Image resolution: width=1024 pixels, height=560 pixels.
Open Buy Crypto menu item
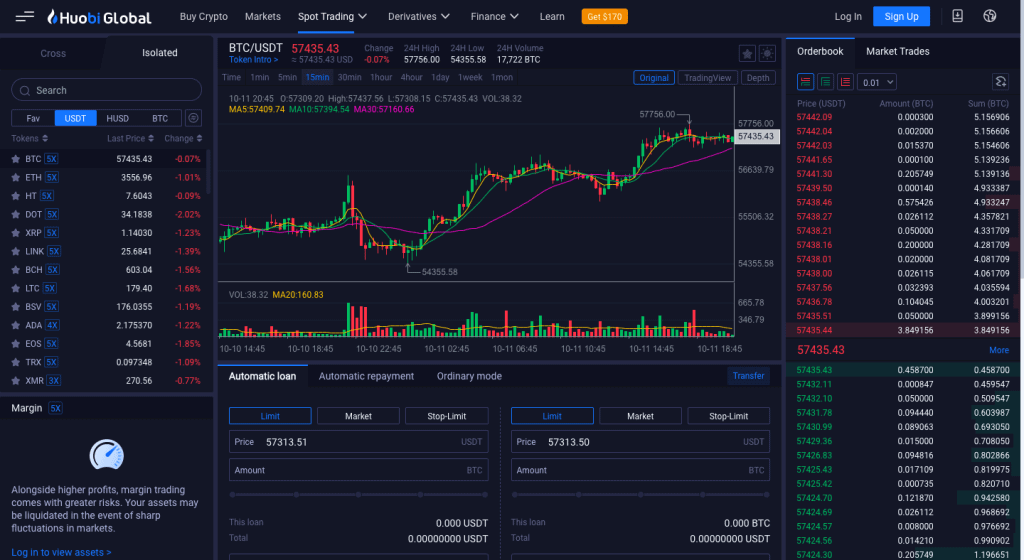(x=204, y=16)
